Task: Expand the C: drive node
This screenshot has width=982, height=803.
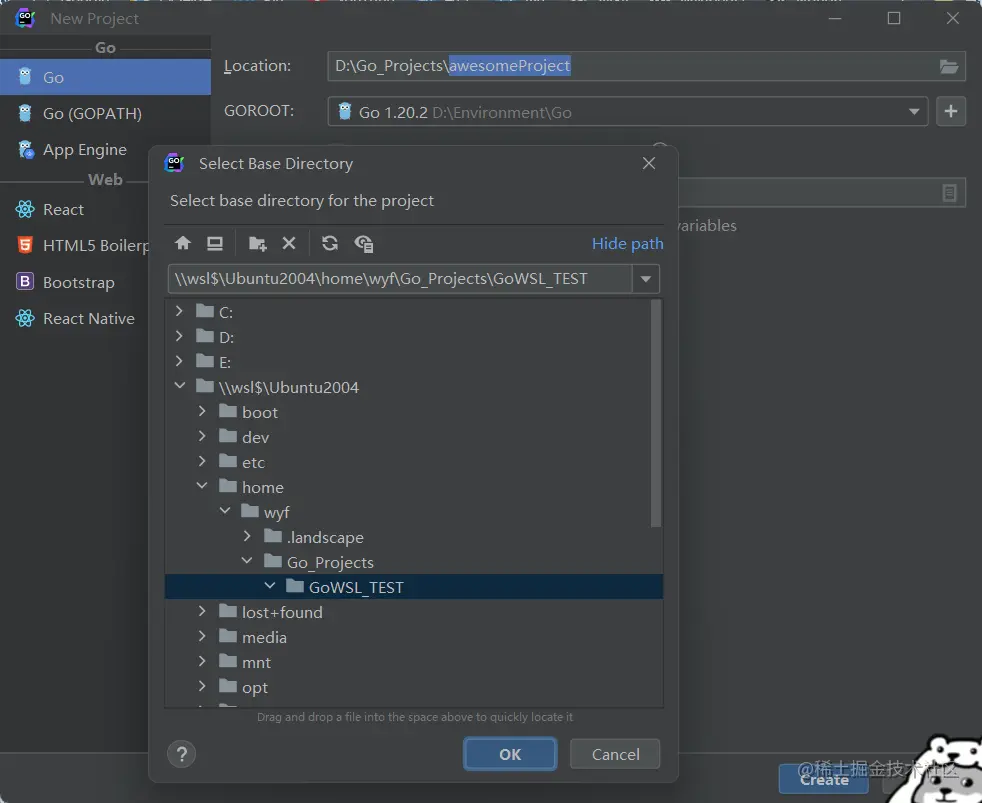Action: coord(179,311)
